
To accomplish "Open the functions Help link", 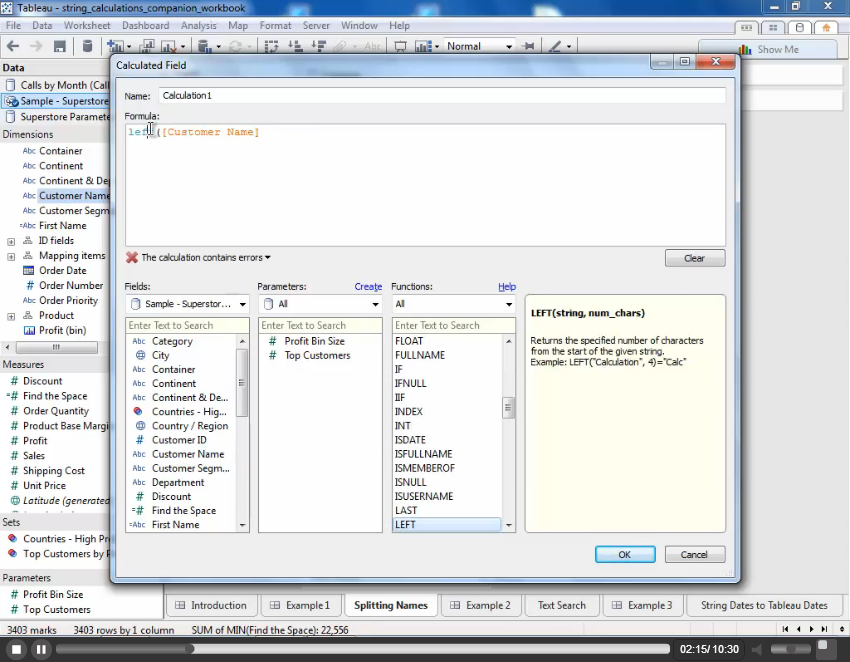I will tap(507, 287).
